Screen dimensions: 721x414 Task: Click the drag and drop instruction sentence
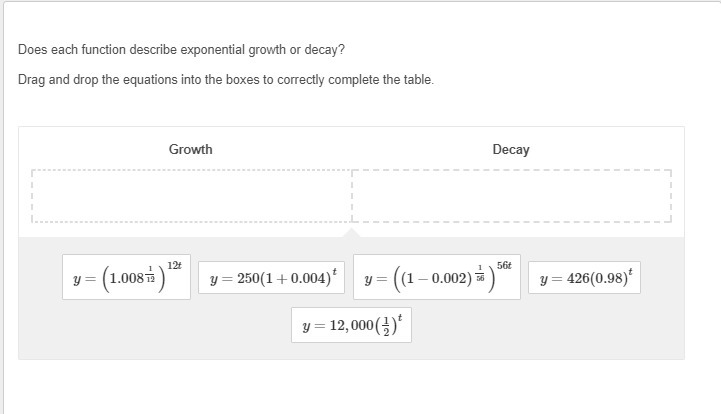(226, 79)
